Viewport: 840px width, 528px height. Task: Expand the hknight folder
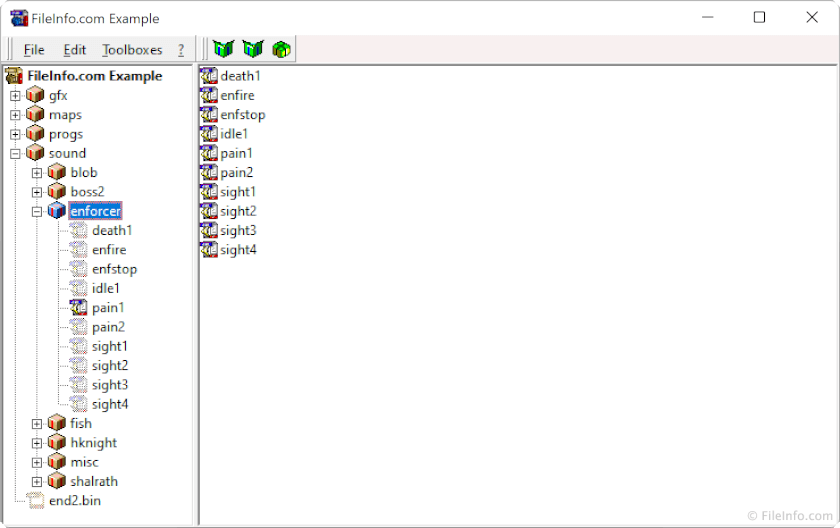pos(37,443)
